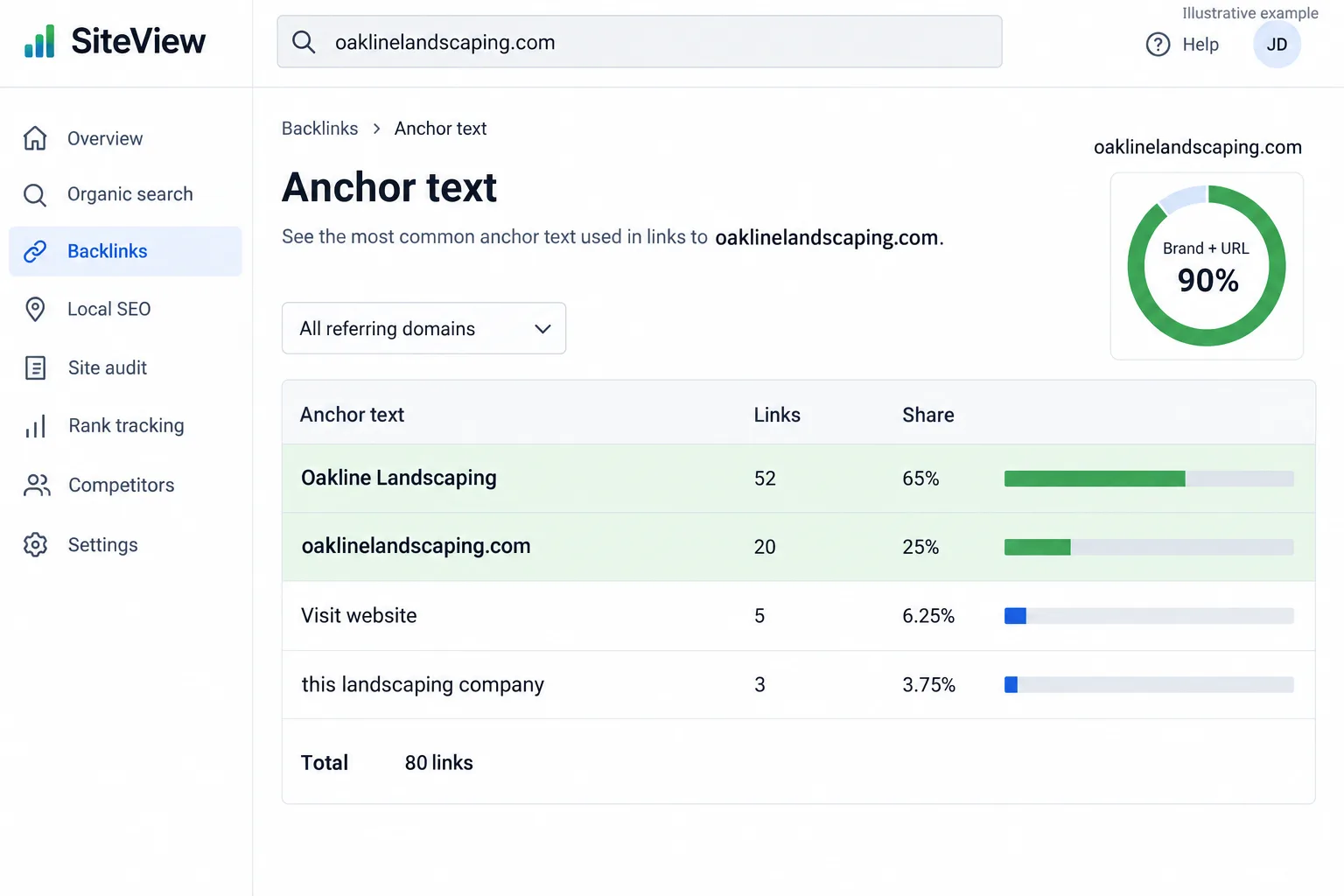Select the oaklinelandscaping.com anchor text row

798,547
